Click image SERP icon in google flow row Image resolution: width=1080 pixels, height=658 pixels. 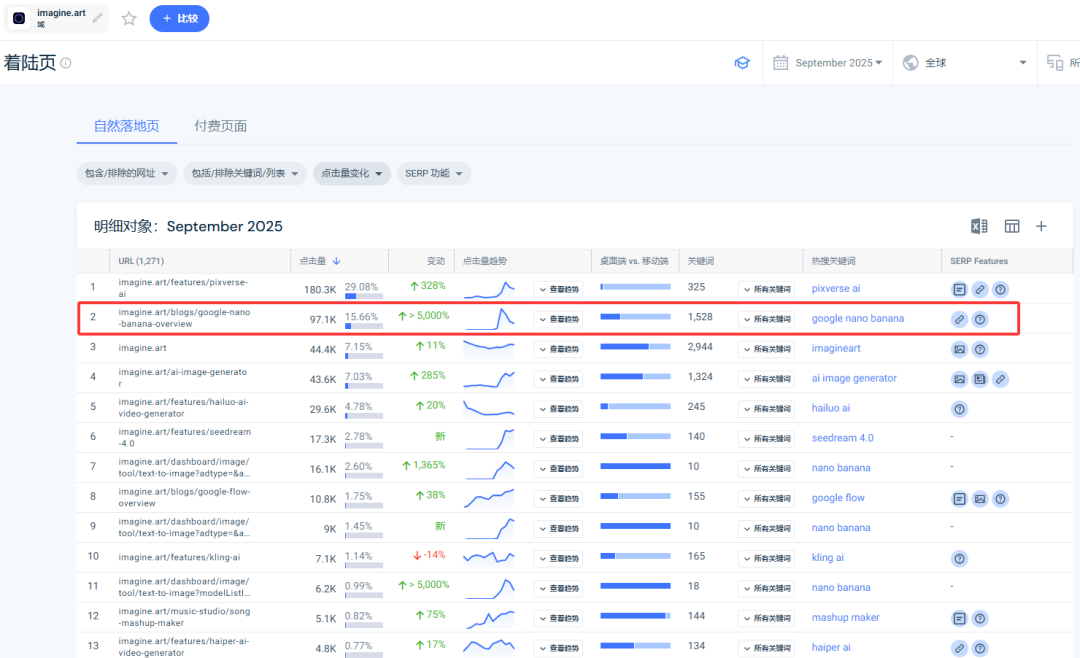click(980, 499)
